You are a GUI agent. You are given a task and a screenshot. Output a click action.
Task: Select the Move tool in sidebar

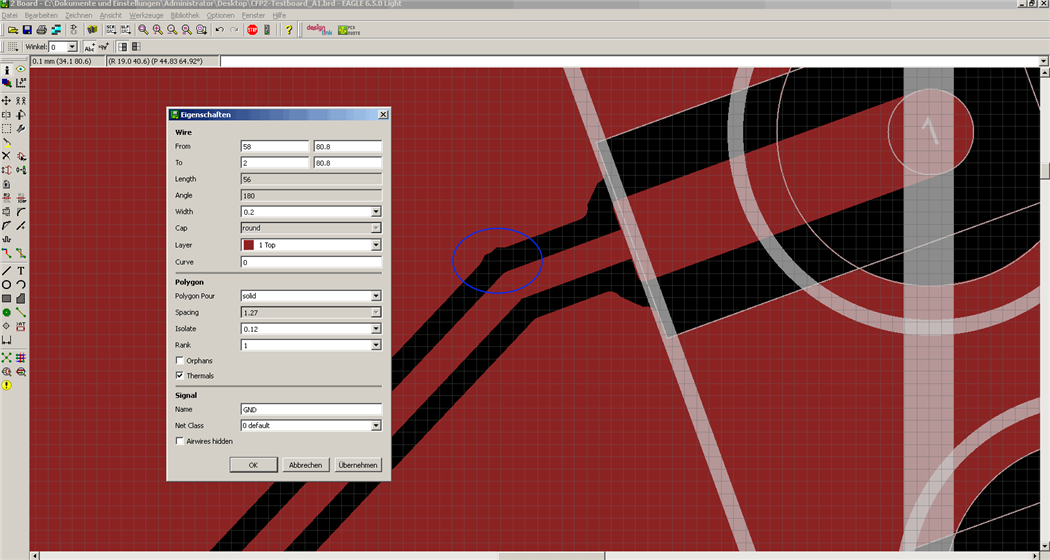[x=6, y=101]
